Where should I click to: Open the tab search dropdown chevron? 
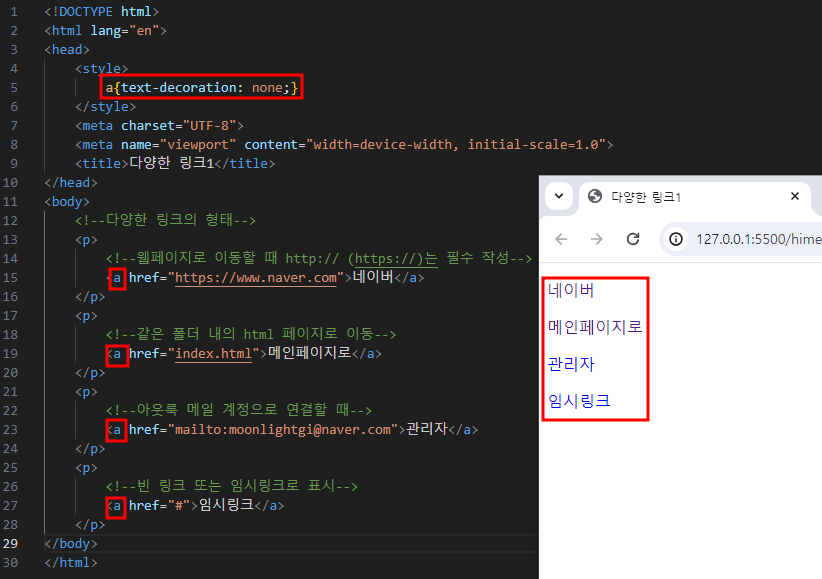click(559, 196)
